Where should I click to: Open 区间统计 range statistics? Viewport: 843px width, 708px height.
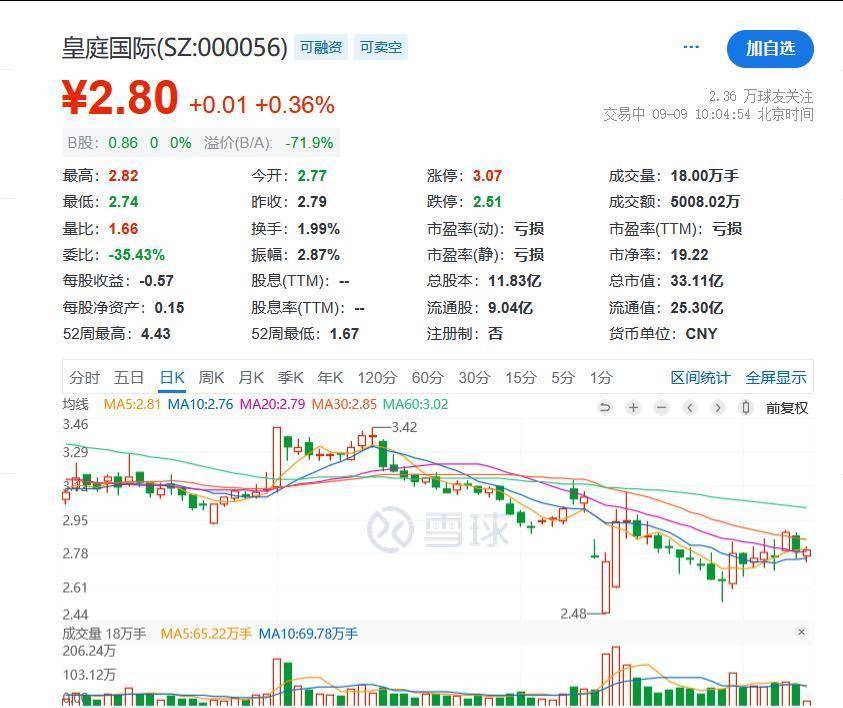click(700, 378)
